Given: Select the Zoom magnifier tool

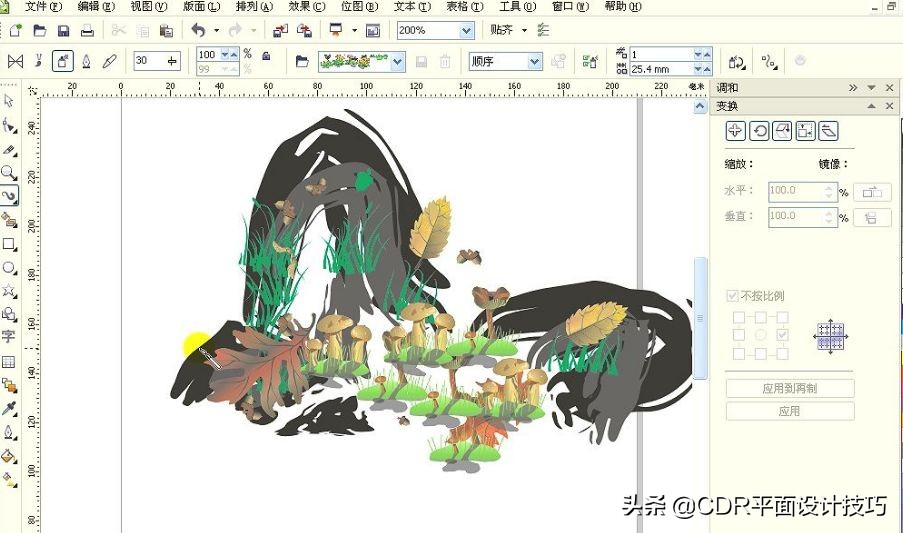Looking at the screenshot, I should (x=9, y=173).
